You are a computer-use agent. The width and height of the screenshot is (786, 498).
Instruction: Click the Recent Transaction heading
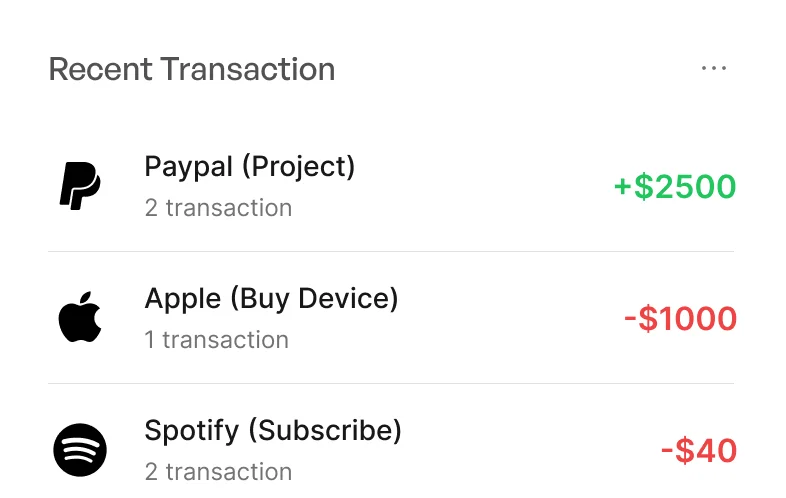pyautogui.click(x=192, y=69)
